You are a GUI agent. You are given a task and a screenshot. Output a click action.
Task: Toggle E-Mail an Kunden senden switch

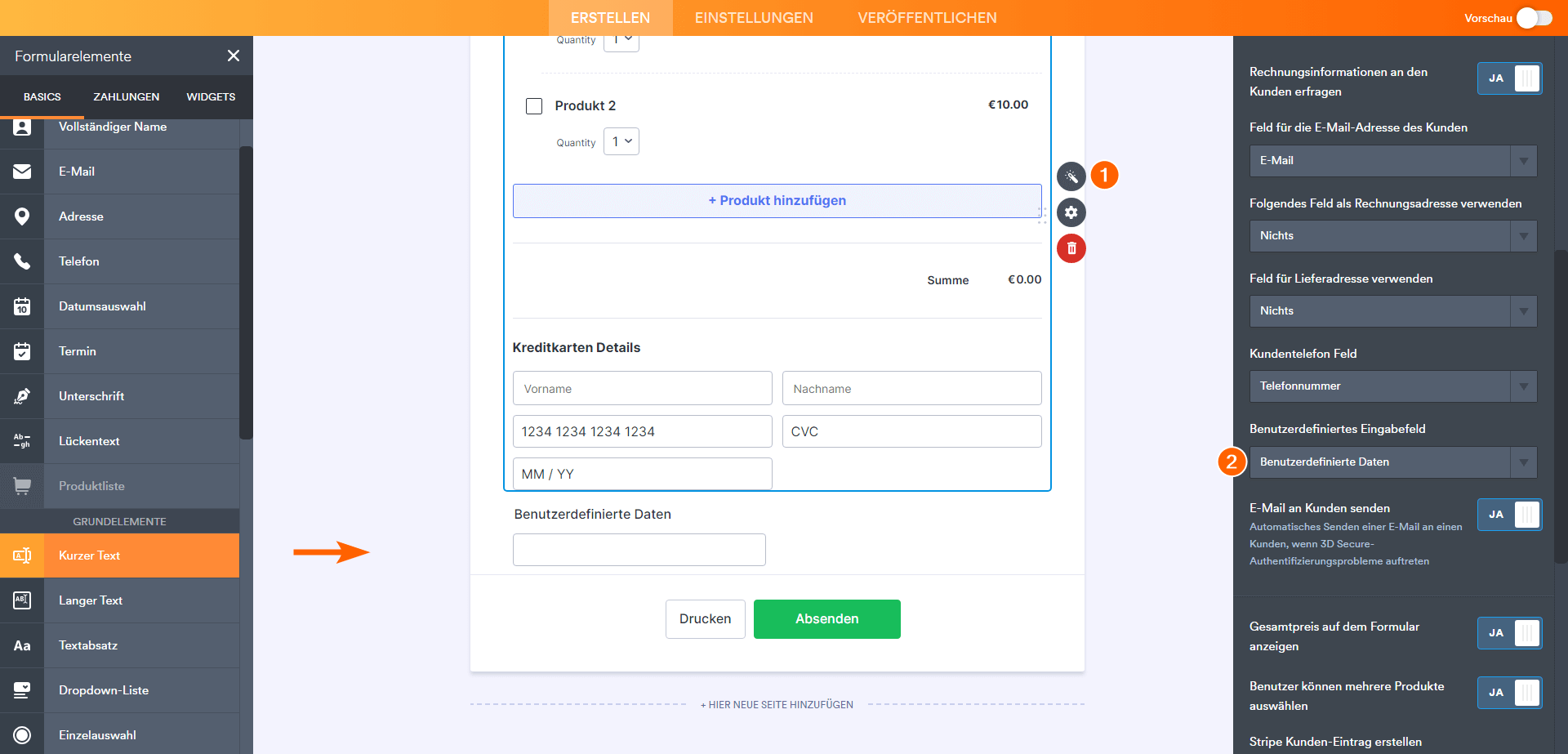1509,515
